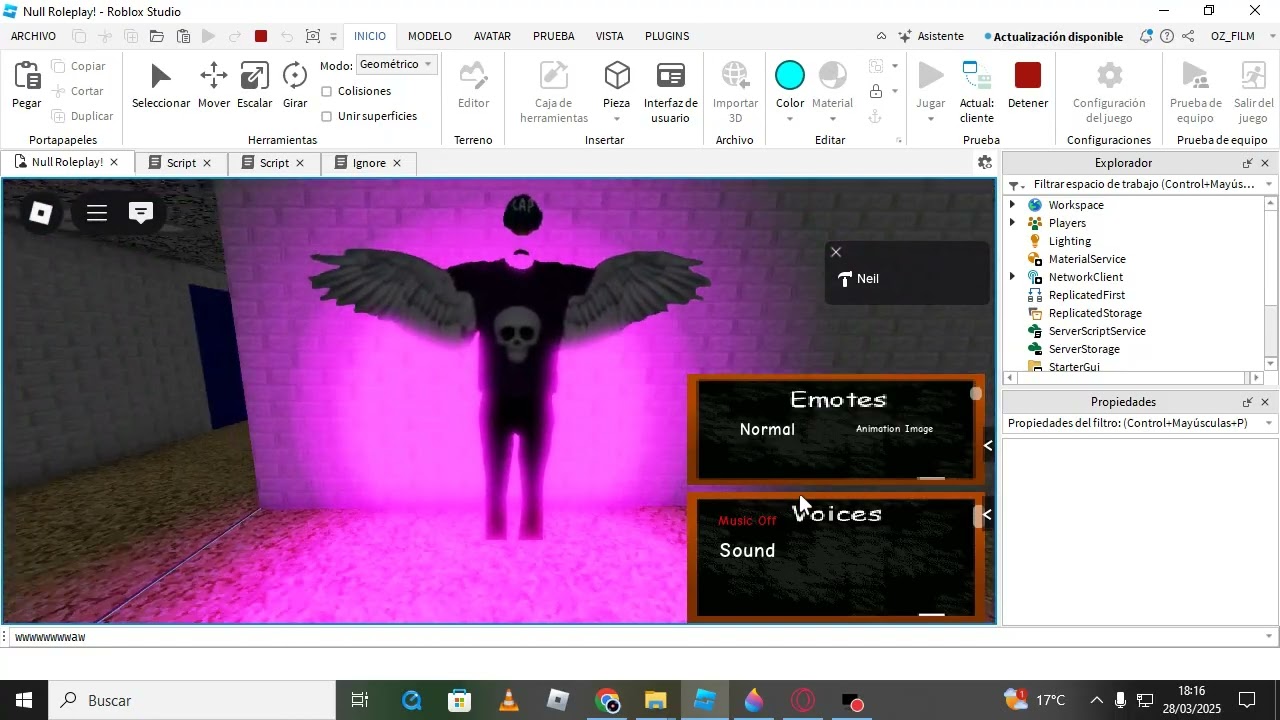Screen dimensions: 1280x720
Task: Click the viewport screenshot selector icon
Action: coord(313,36)
